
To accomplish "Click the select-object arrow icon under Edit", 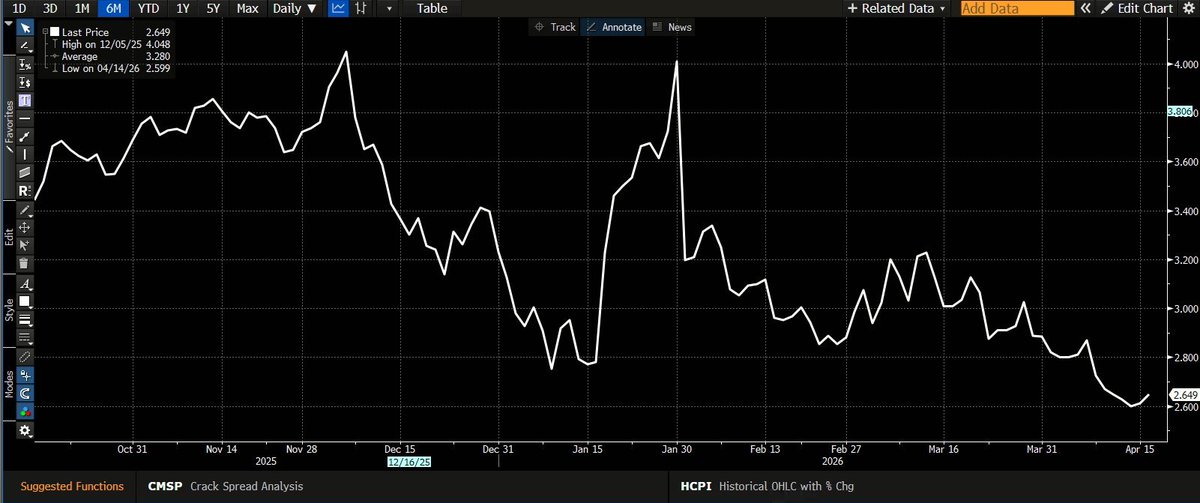I will coord(25,244).
